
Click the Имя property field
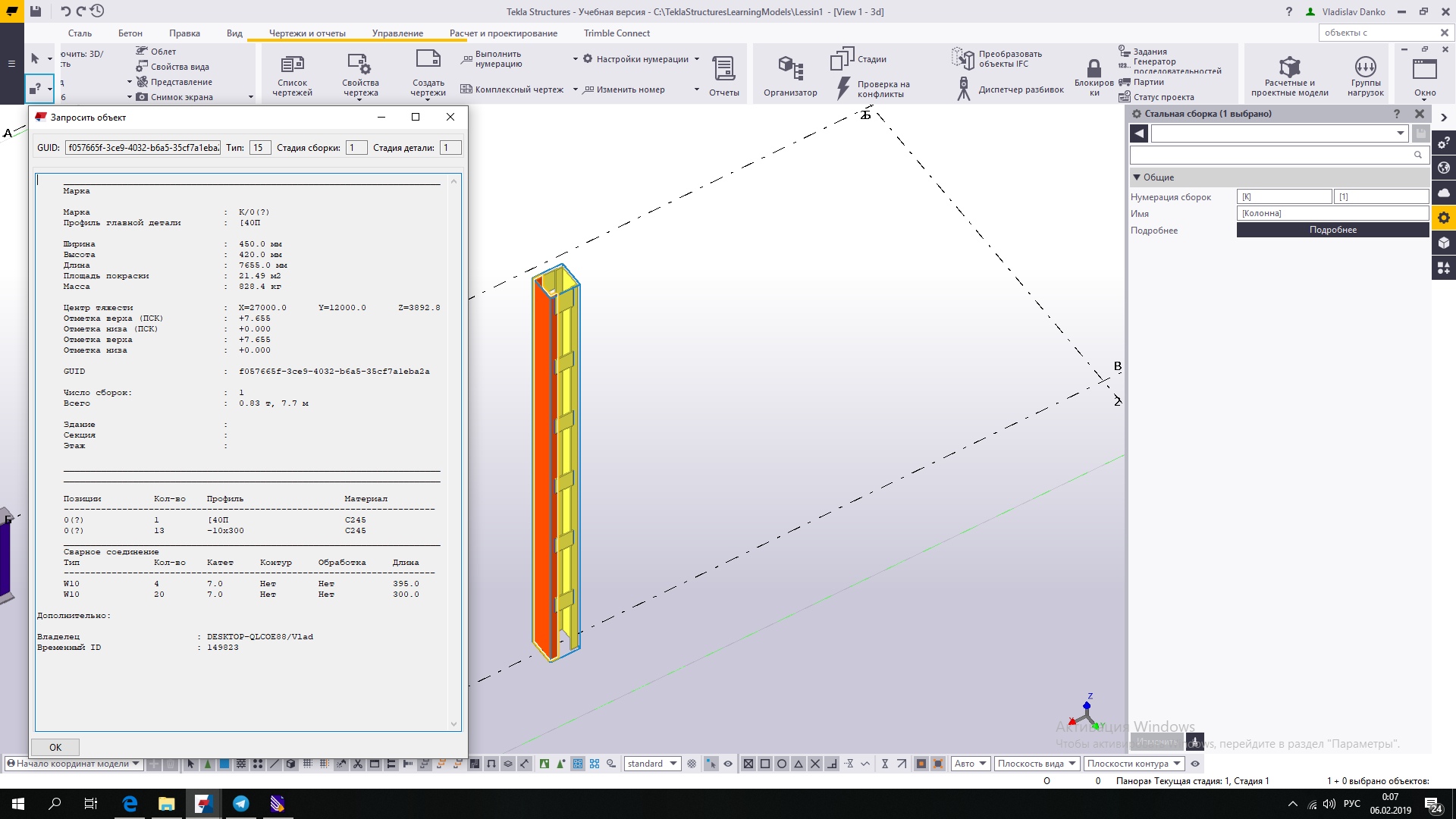click(1332, 214)
